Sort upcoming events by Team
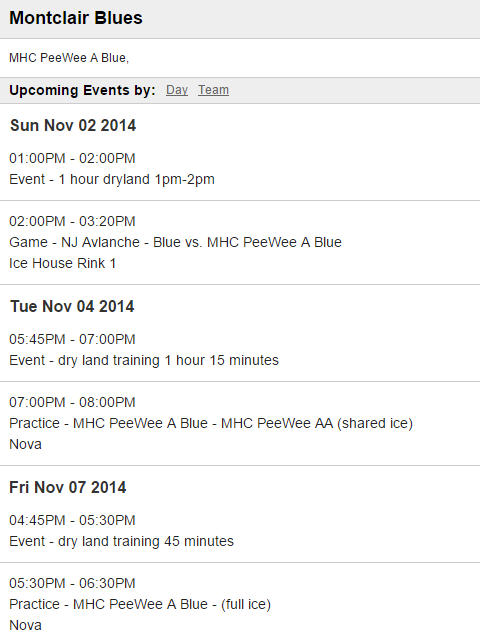The image size is (480, 640). (x=213, y=90)
